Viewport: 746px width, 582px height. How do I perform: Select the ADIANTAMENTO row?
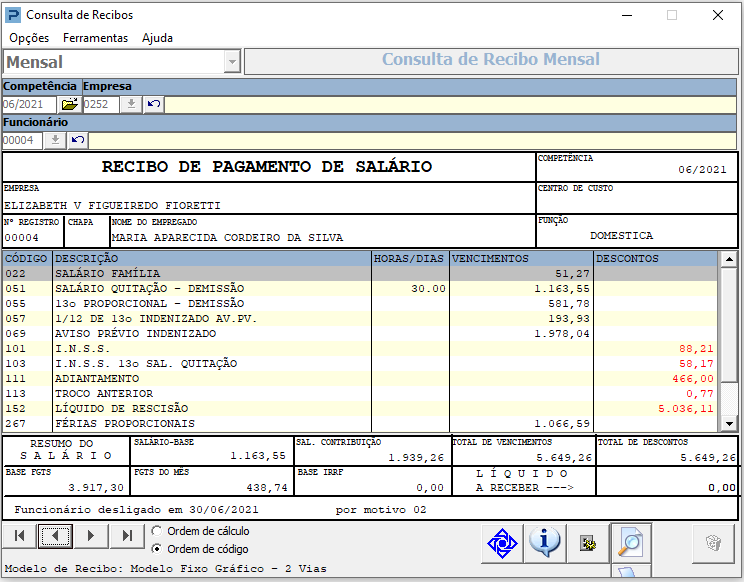pos(360,378)
